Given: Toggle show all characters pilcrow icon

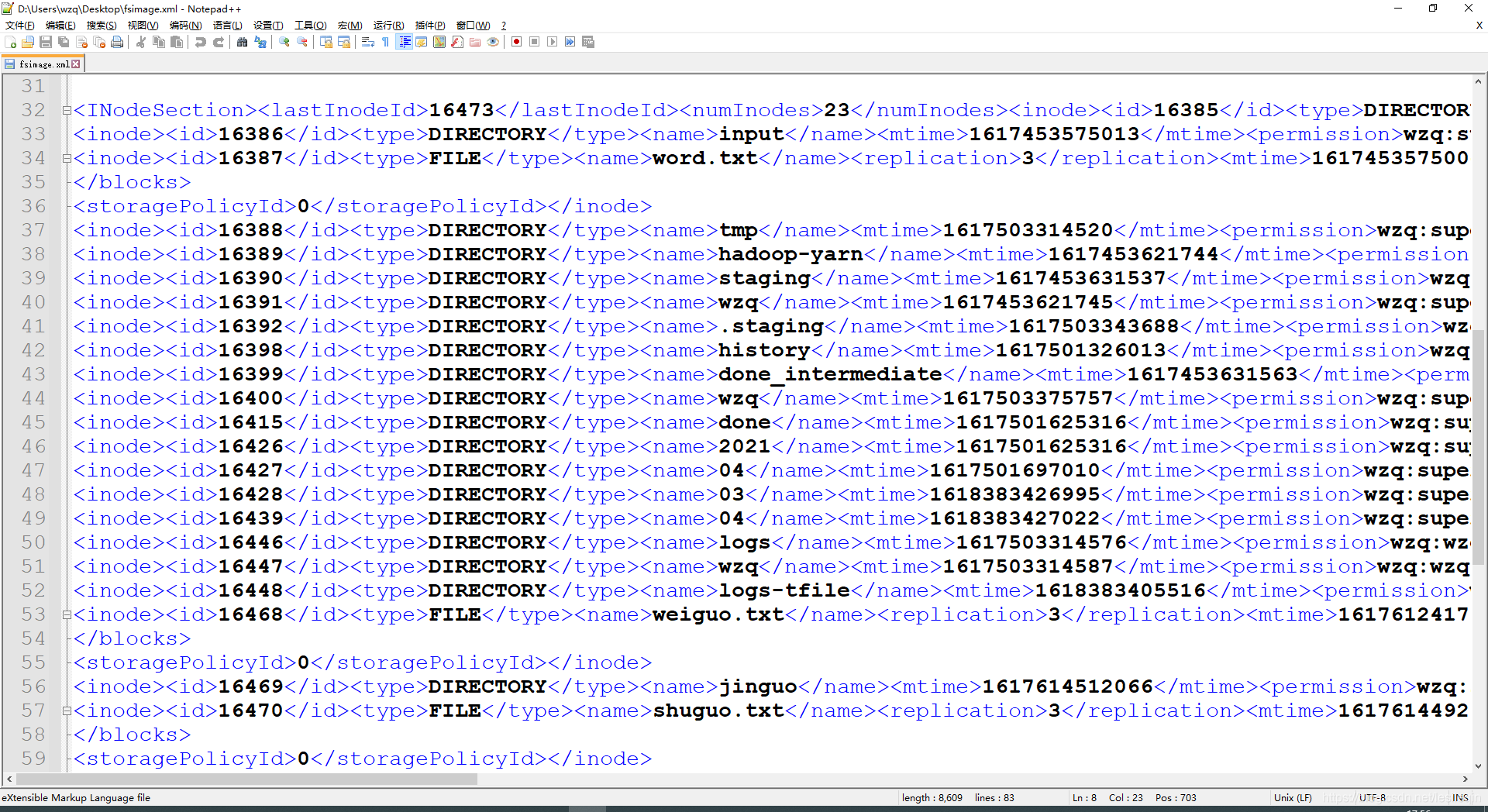Looking at the screenshot, I should [x=386, y=42].
